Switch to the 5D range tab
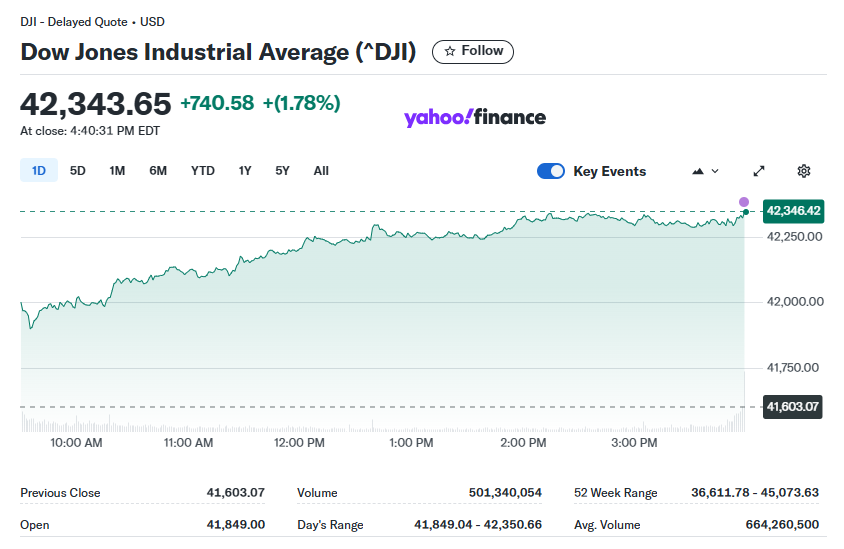Image resolution: width=844 pixels, height=549 pixels. tap(78, 171)
